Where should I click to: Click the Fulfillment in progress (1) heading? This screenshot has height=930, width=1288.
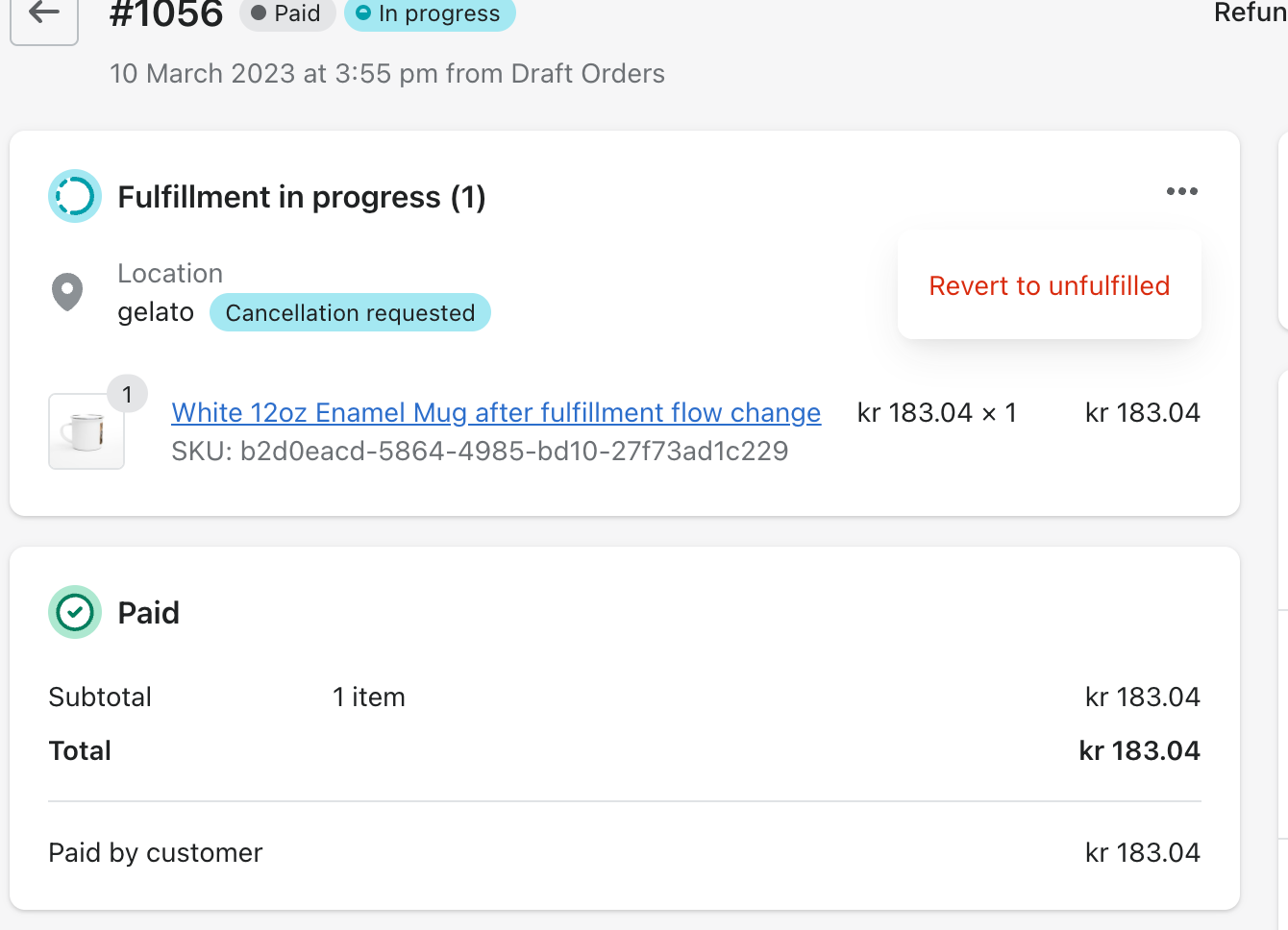pos(302,197)
